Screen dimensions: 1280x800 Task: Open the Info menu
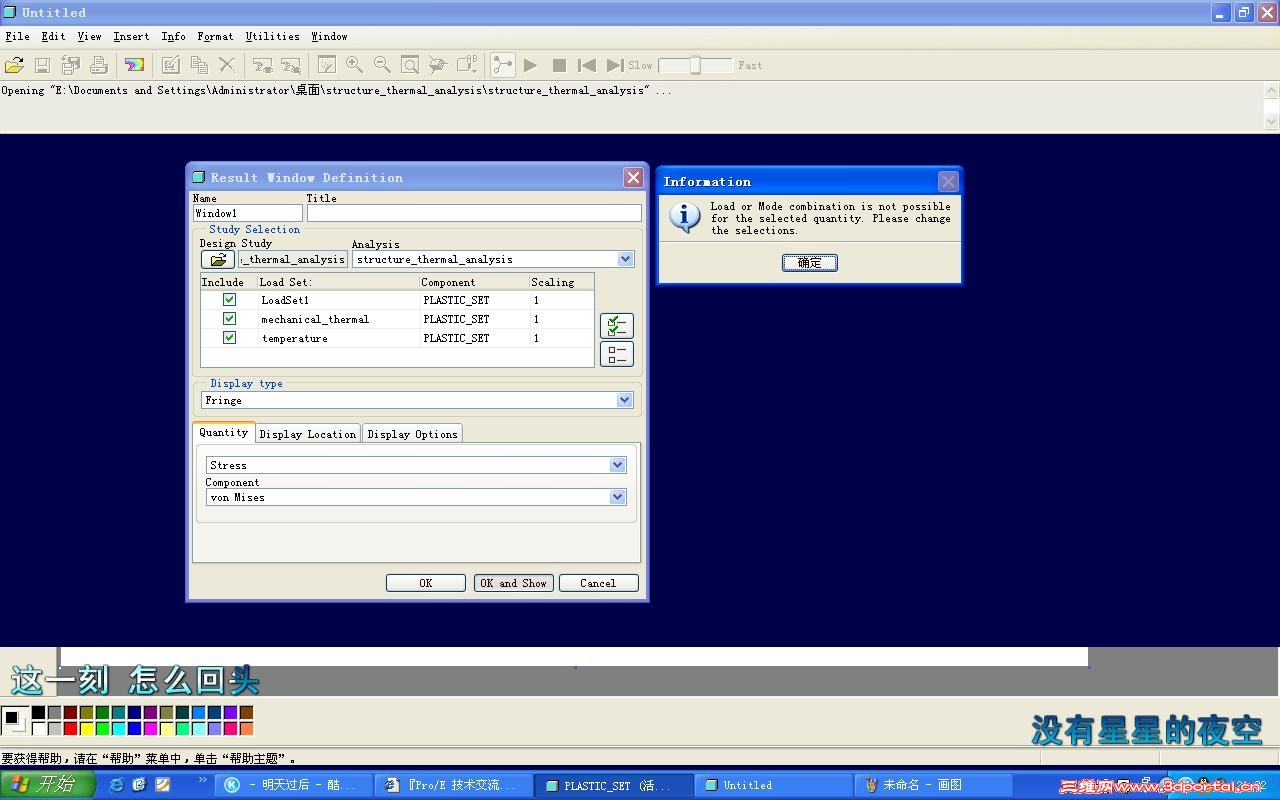(173, 36)
